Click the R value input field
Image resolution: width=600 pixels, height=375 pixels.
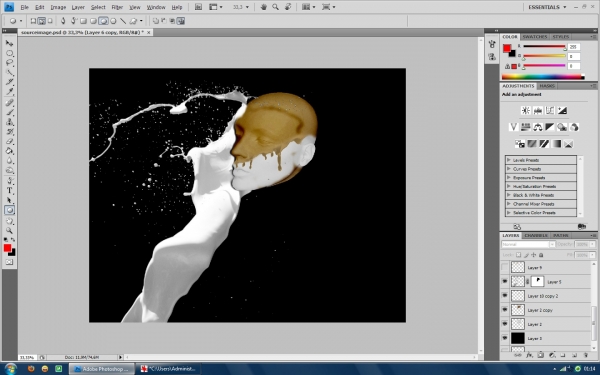pos(574,47)
